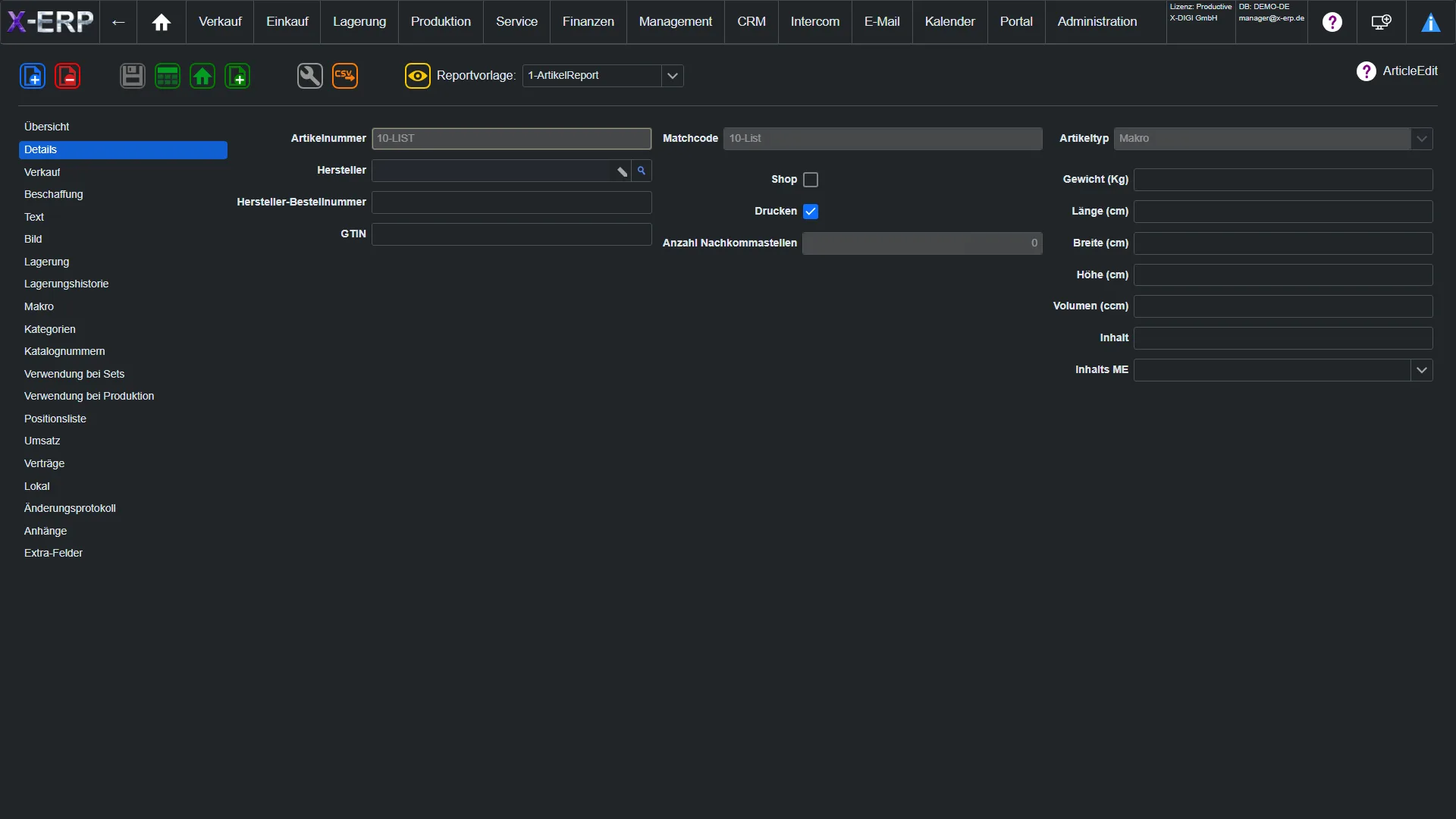This screenshot has width=1456, height=819.
Task: Open the Bild sidebar section
Action: [123, 240]
